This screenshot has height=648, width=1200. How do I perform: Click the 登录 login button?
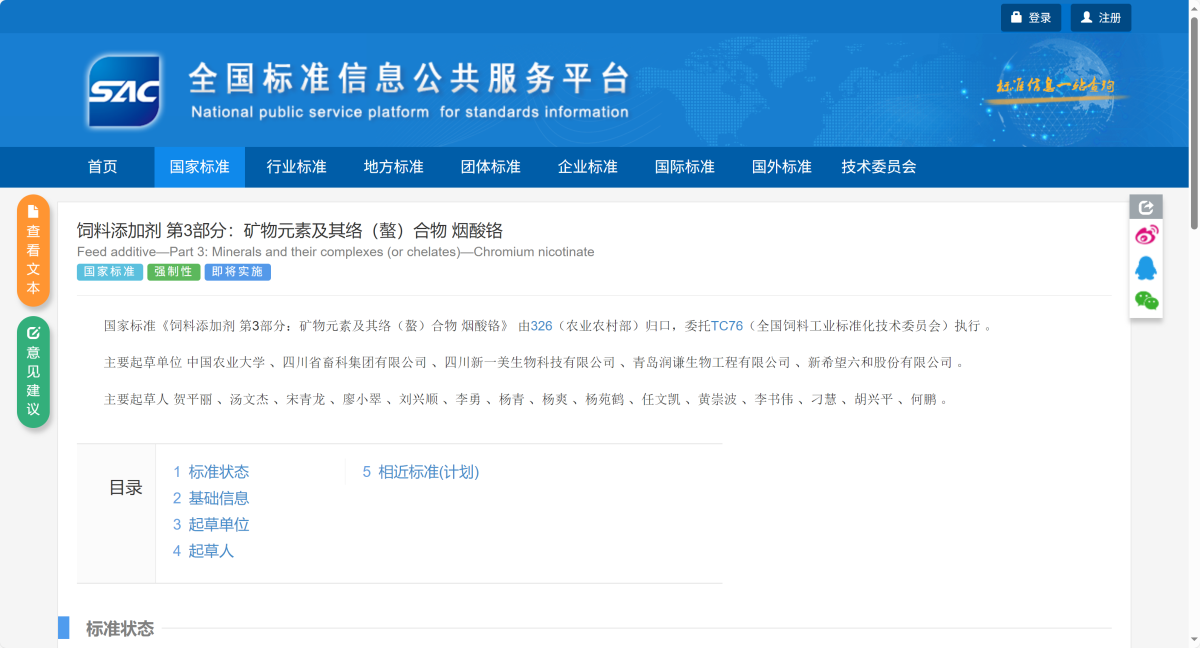click(1030, 18)
